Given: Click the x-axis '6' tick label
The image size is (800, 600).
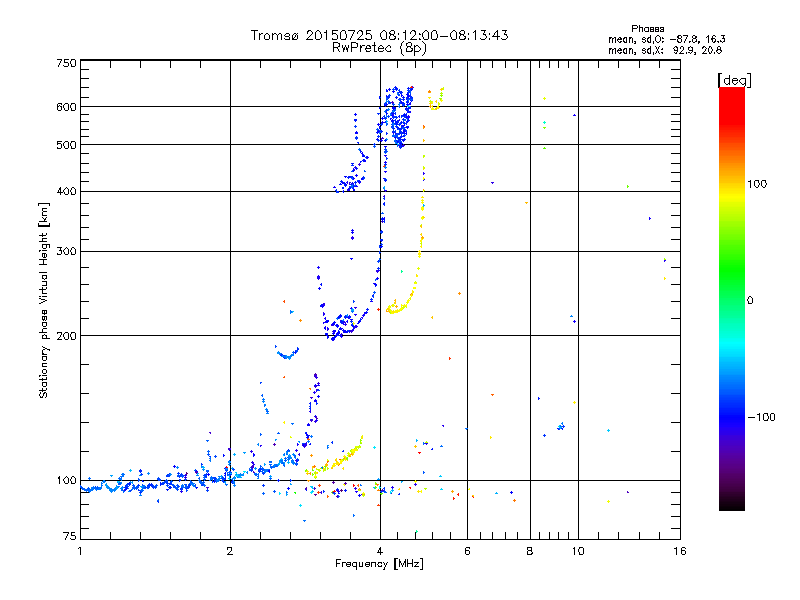Looking at the screenshot, I should tap(467, 551).
